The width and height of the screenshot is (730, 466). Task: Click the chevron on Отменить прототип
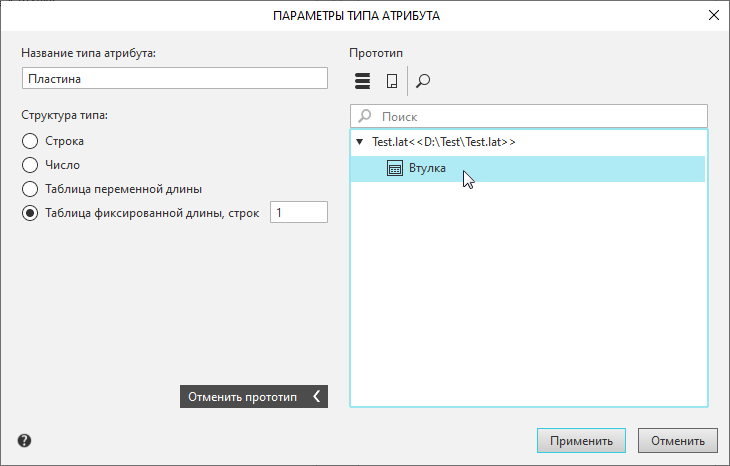click(x=317, y=396)
